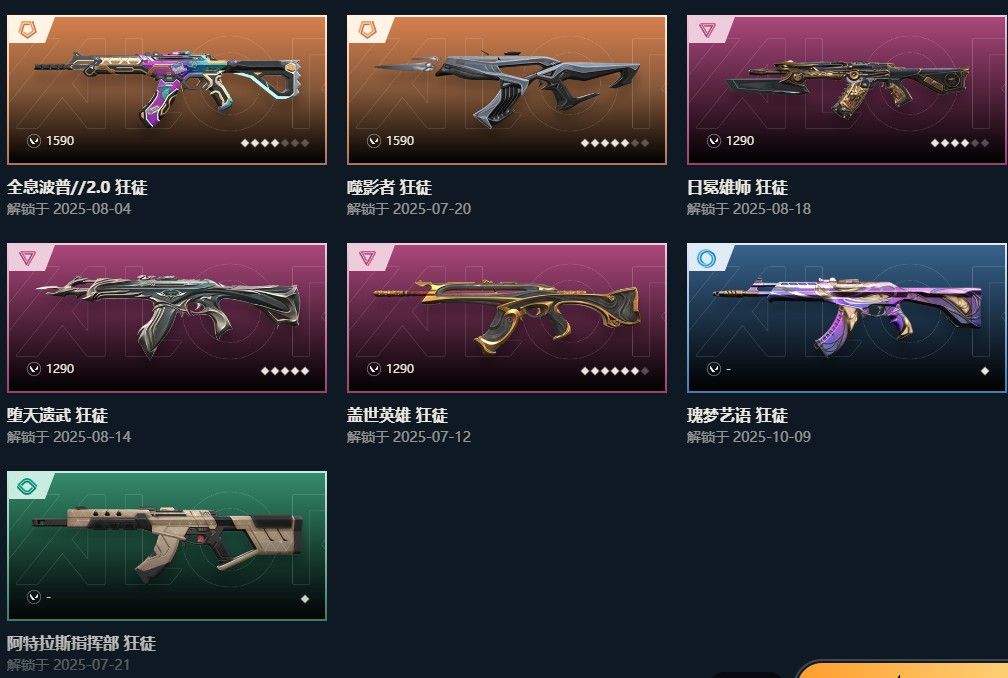Click the 阿特拉斯指挥部 狂徒 title text
Image resolution: width=1008 pixels, height=678 pixels.
point(82,643)
